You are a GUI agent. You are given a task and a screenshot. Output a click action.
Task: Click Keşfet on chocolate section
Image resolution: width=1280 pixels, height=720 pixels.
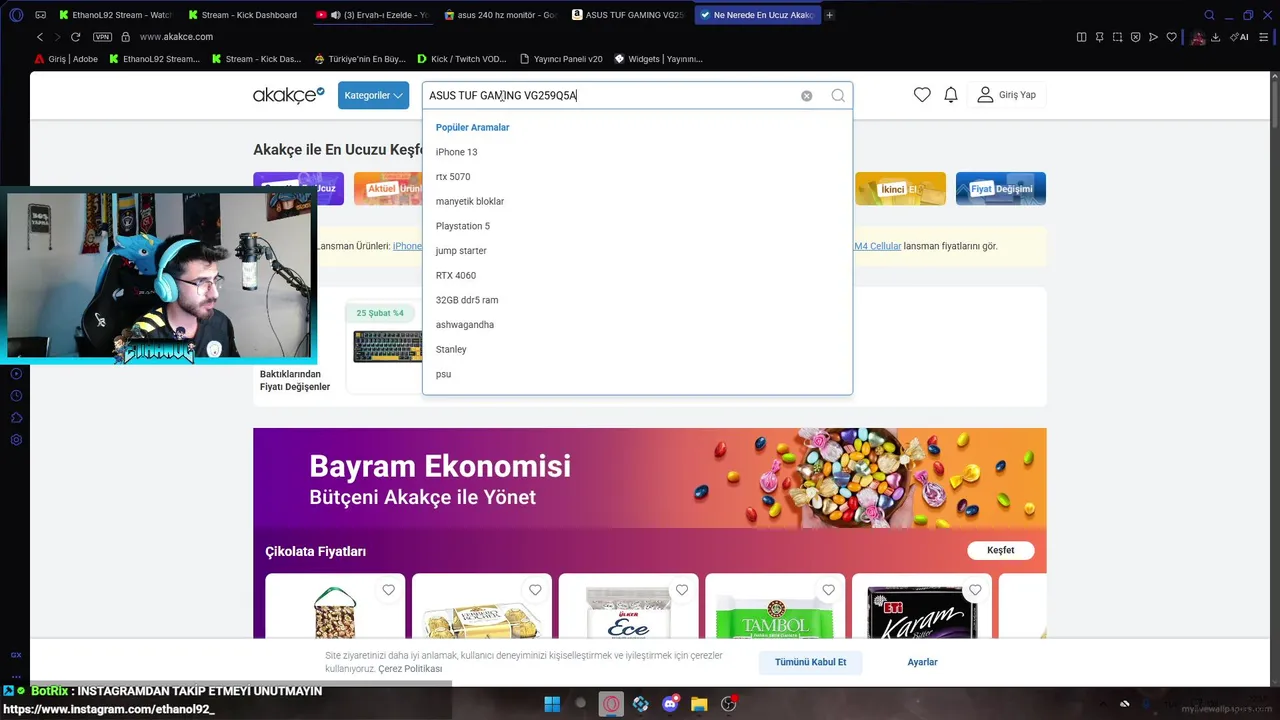tap(1000, 550)
